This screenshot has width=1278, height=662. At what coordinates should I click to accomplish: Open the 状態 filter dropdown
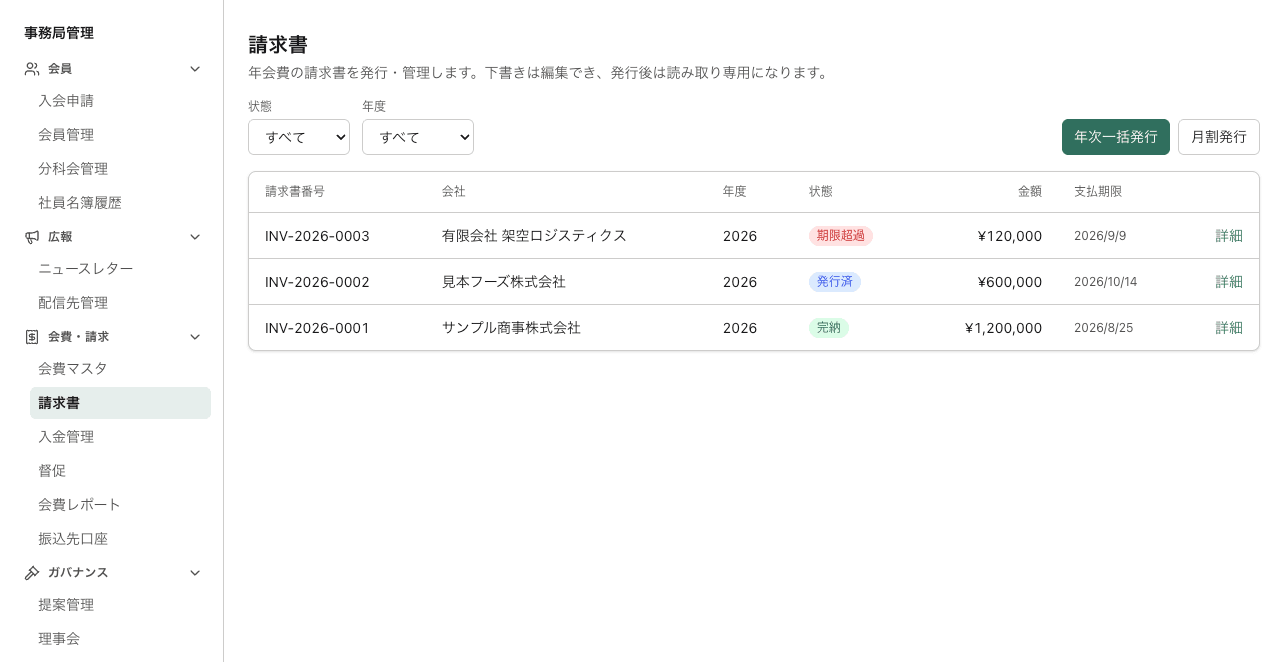(299, 137)
